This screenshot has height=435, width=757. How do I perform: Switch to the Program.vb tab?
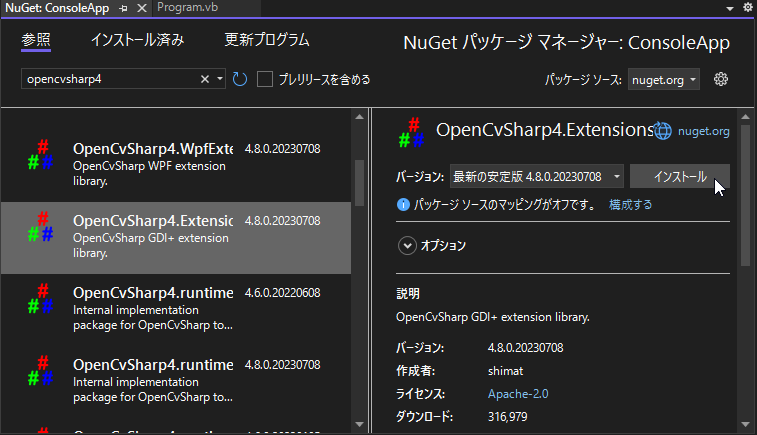click(x=187, y=7)
